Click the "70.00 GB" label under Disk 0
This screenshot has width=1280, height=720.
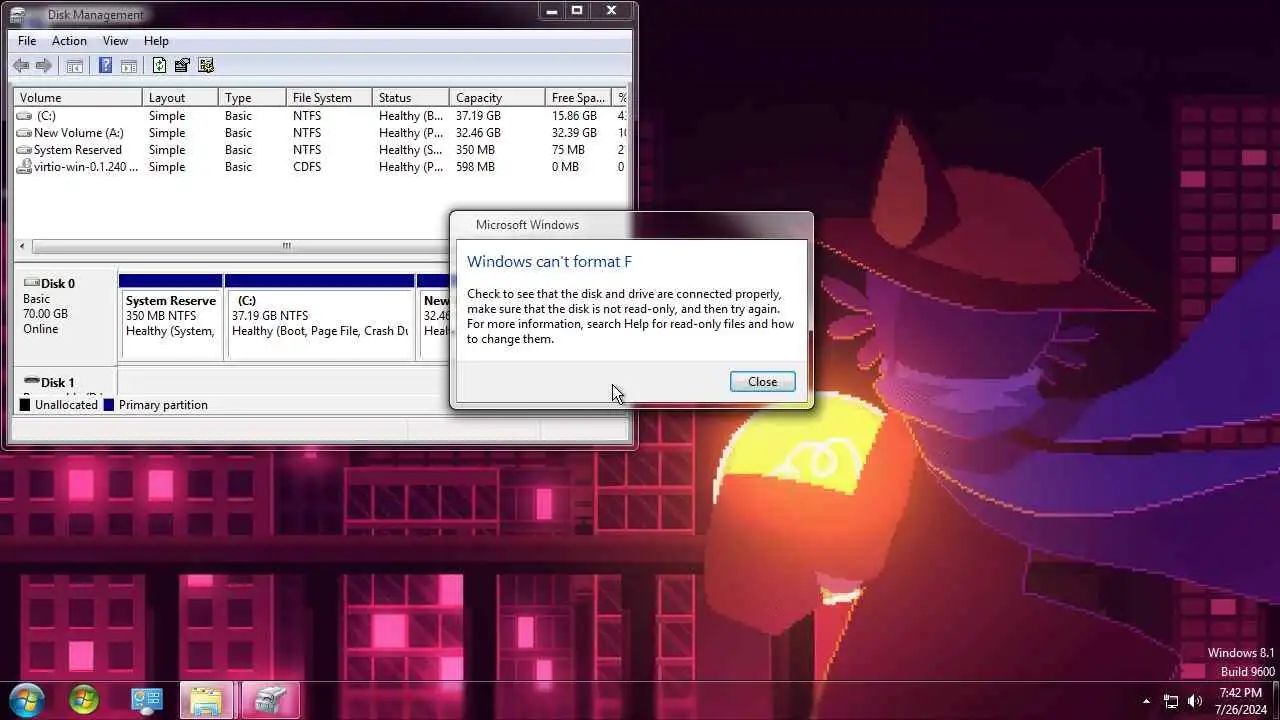point(46,314)
